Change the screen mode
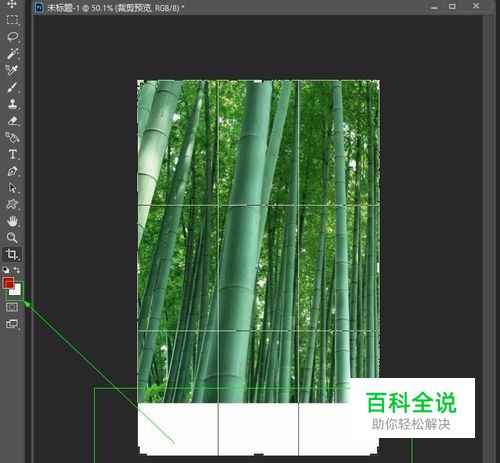Viewport: 500px width, 463px height. point(12,323)
